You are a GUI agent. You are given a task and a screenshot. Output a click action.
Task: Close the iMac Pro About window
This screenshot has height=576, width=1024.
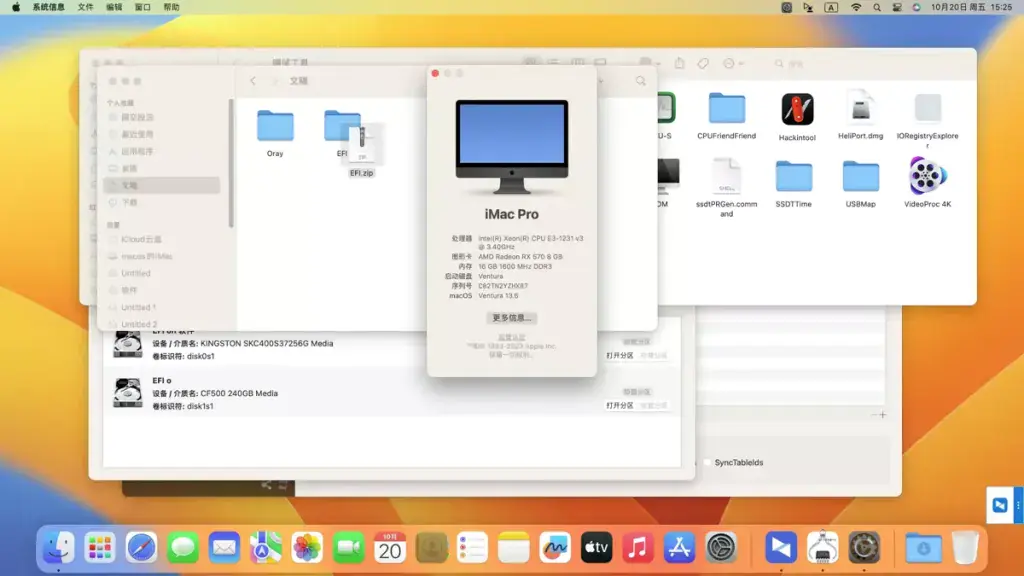click(x=435, y=73)
